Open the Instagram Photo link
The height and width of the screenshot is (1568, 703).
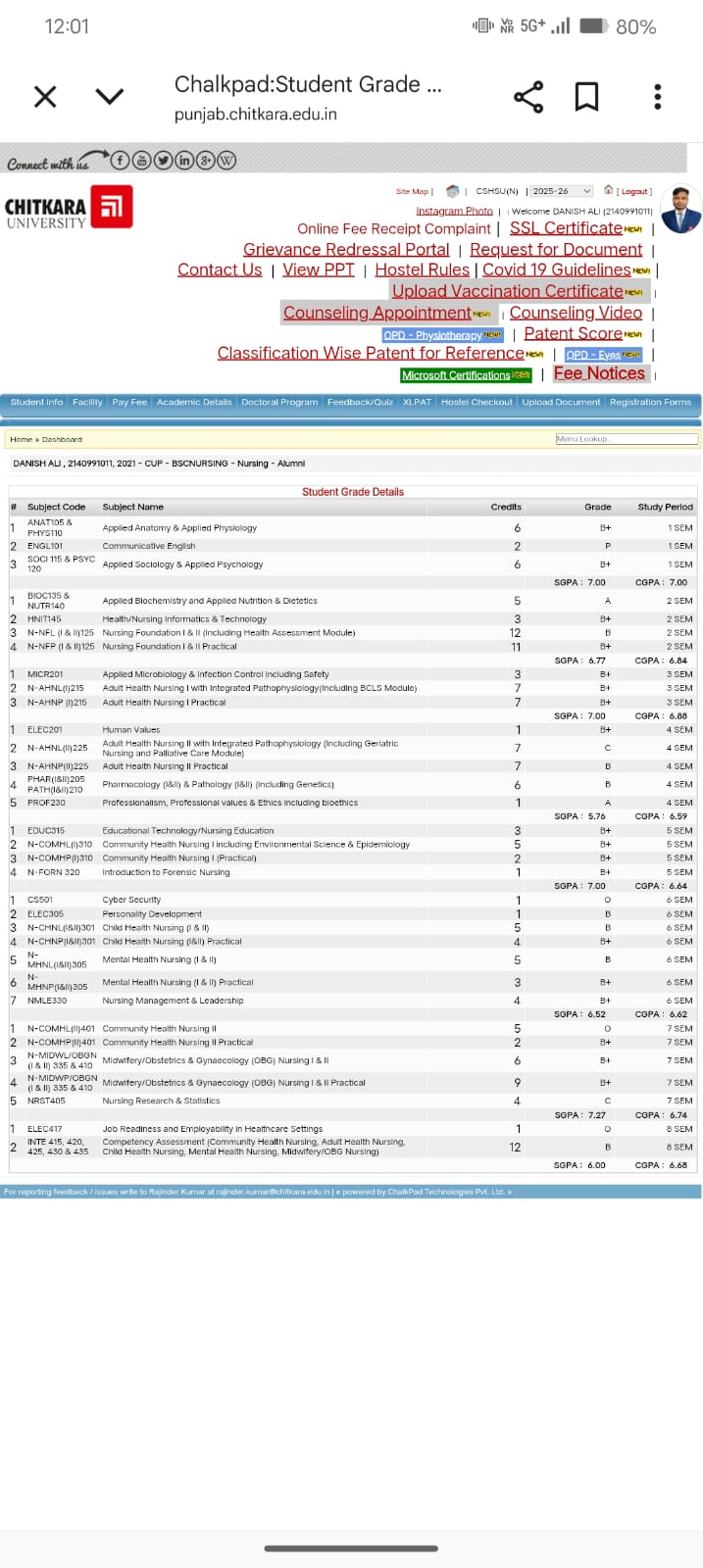pyautogui.click(x=454, y=211)
